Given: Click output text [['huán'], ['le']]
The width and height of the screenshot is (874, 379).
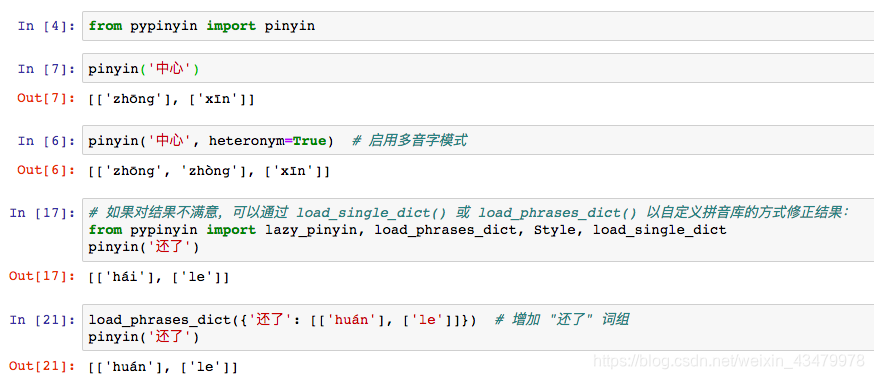Looking at the screenshot, I should tap(163, 367).
